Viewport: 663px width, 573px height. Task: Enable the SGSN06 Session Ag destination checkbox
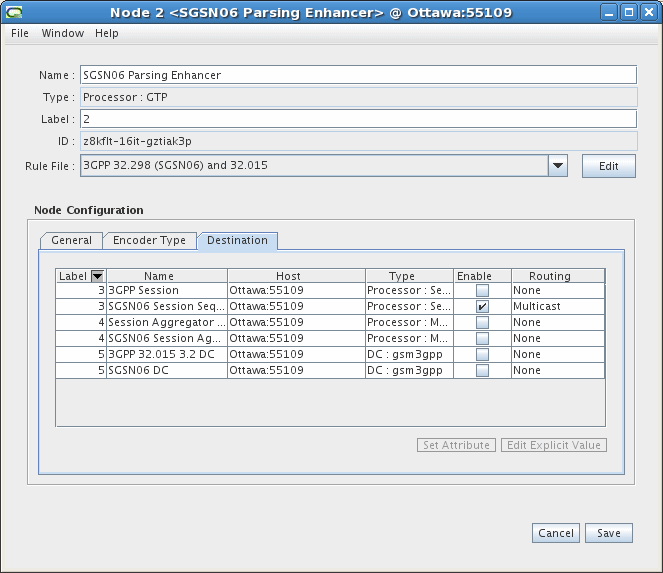[482, 338]
